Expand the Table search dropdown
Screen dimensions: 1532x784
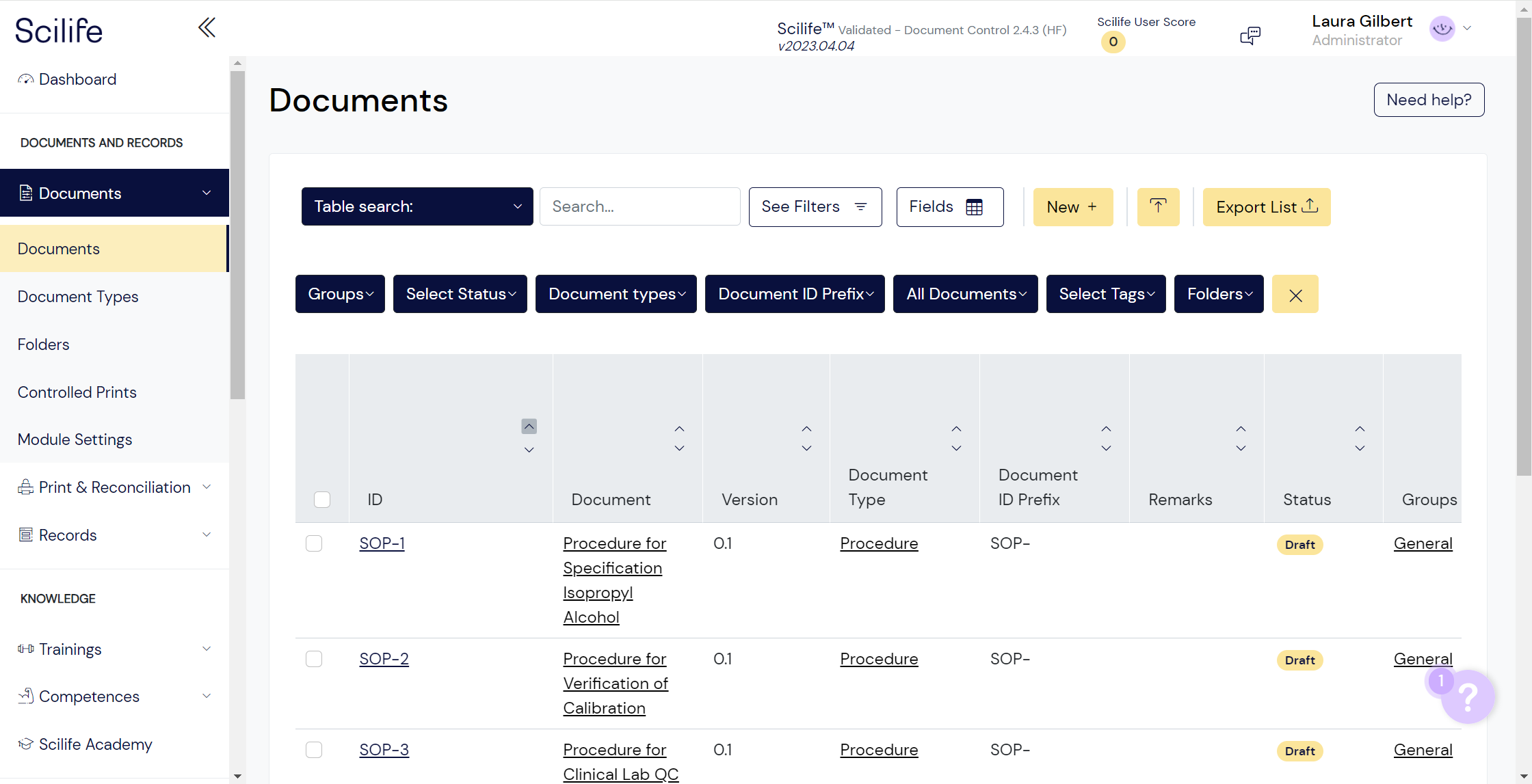tap(417, 206)
